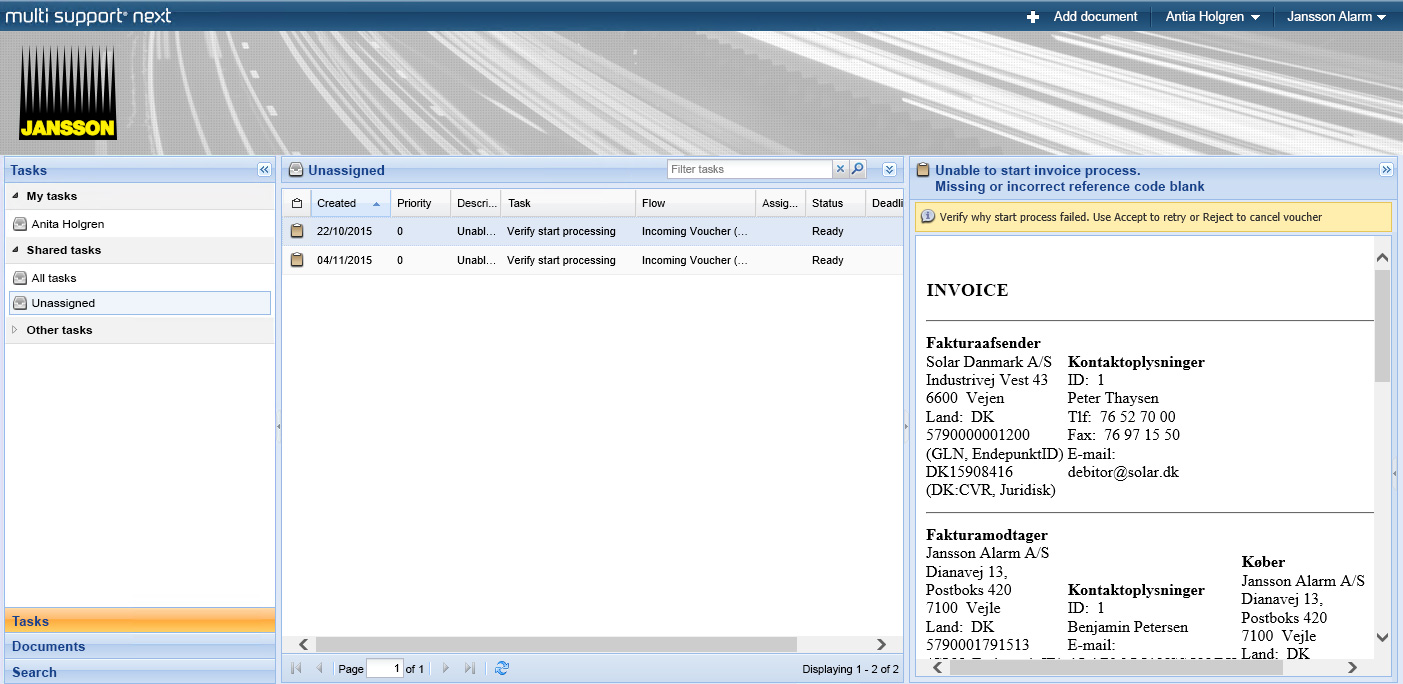Open the Antia Holgren user dropdown
This screenshot has width=1403, height=684.
click(x=1214, y=17)
